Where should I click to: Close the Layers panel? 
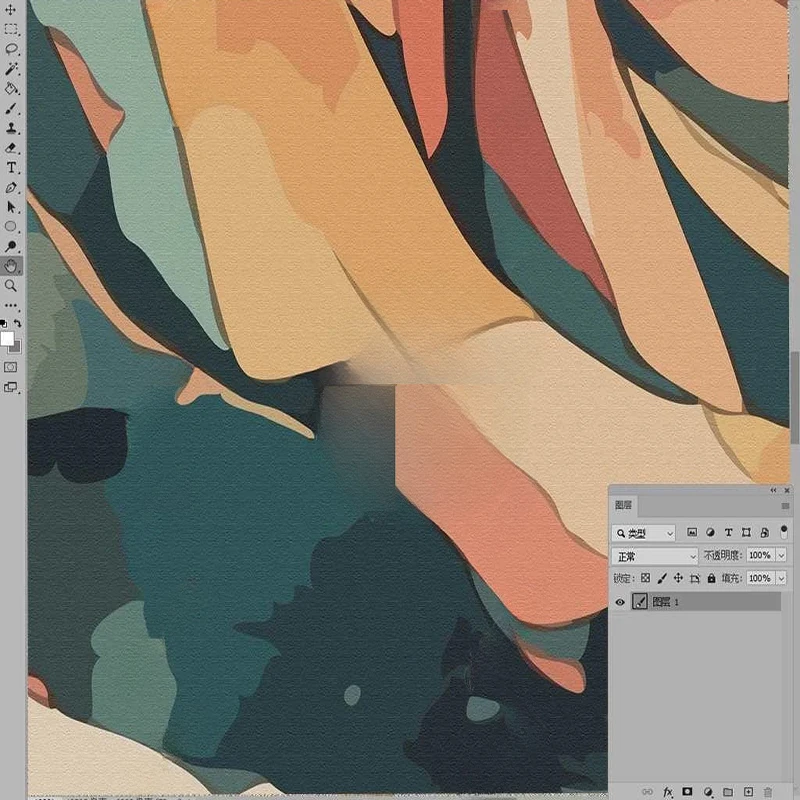[787, 490]
